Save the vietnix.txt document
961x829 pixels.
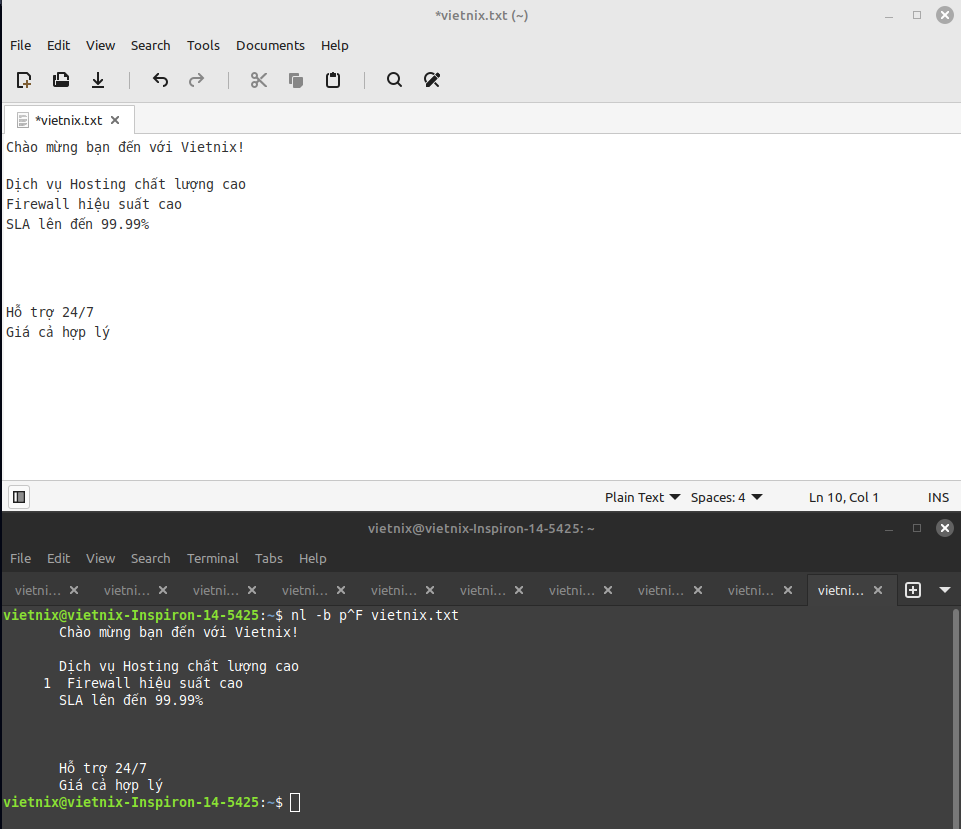coord(98,80)
